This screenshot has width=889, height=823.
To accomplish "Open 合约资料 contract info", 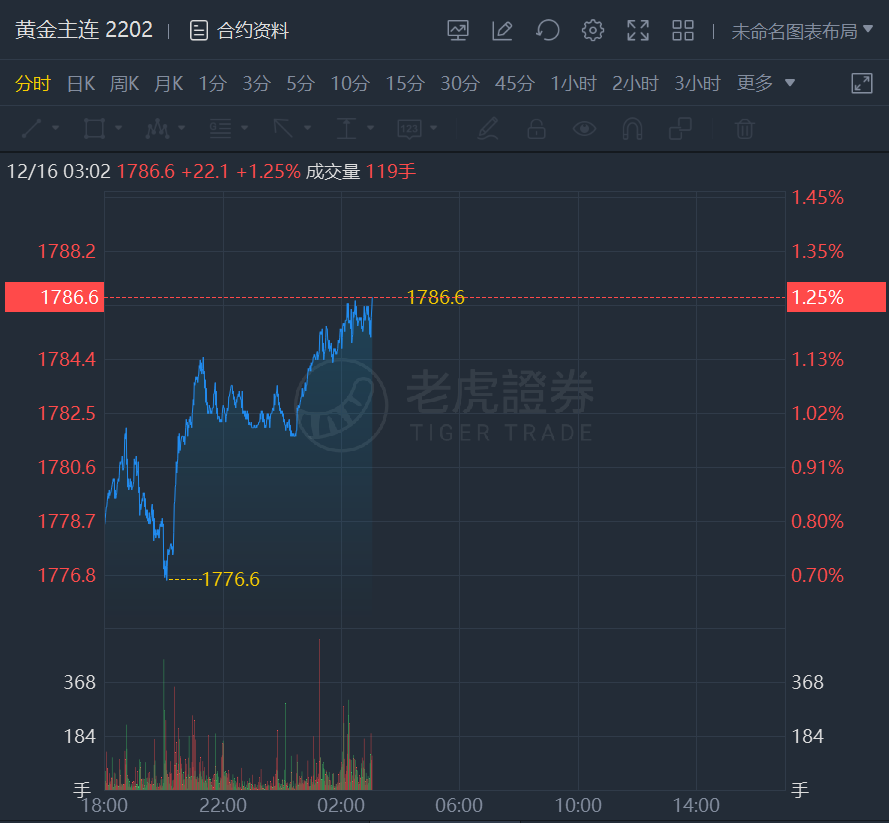I will click(x=240, y=31).
